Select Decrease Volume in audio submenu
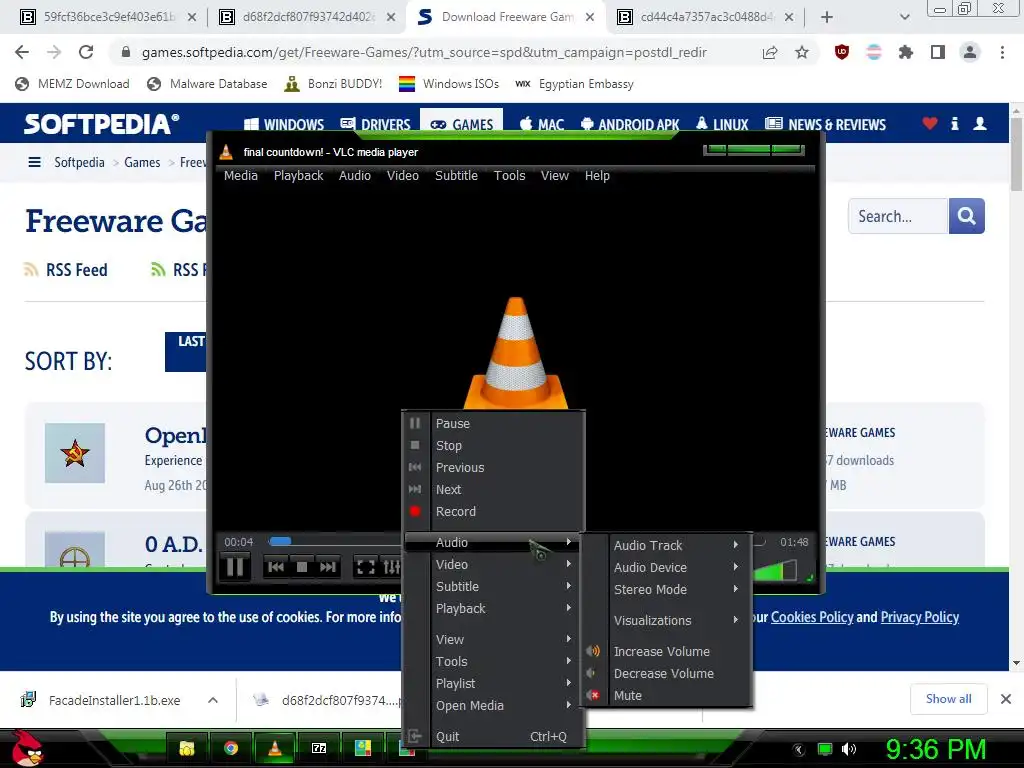1024x768 pixels. (x=666, y=673)
